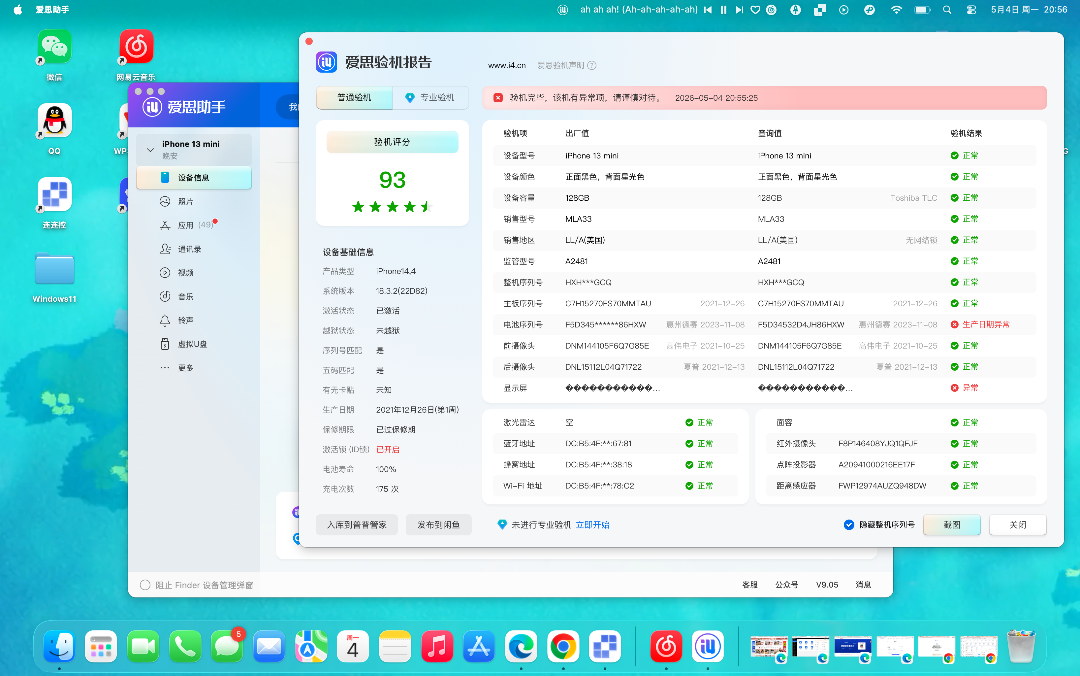Screen dimensions: 1080x676
Task: Click the red 已开启 activation lock value
Action: click(x=388, y=449)
